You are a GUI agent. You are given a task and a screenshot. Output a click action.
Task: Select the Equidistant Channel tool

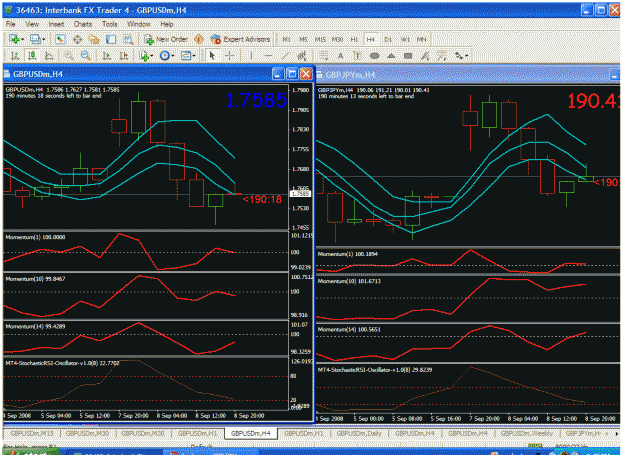302,55
